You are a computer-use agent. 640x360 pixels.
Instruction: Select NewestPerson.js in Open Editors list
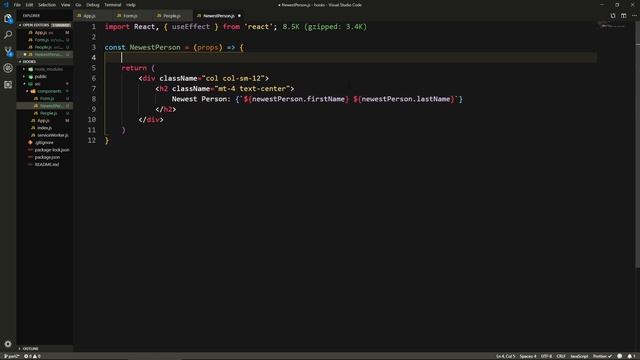click(x=44, y=54)
